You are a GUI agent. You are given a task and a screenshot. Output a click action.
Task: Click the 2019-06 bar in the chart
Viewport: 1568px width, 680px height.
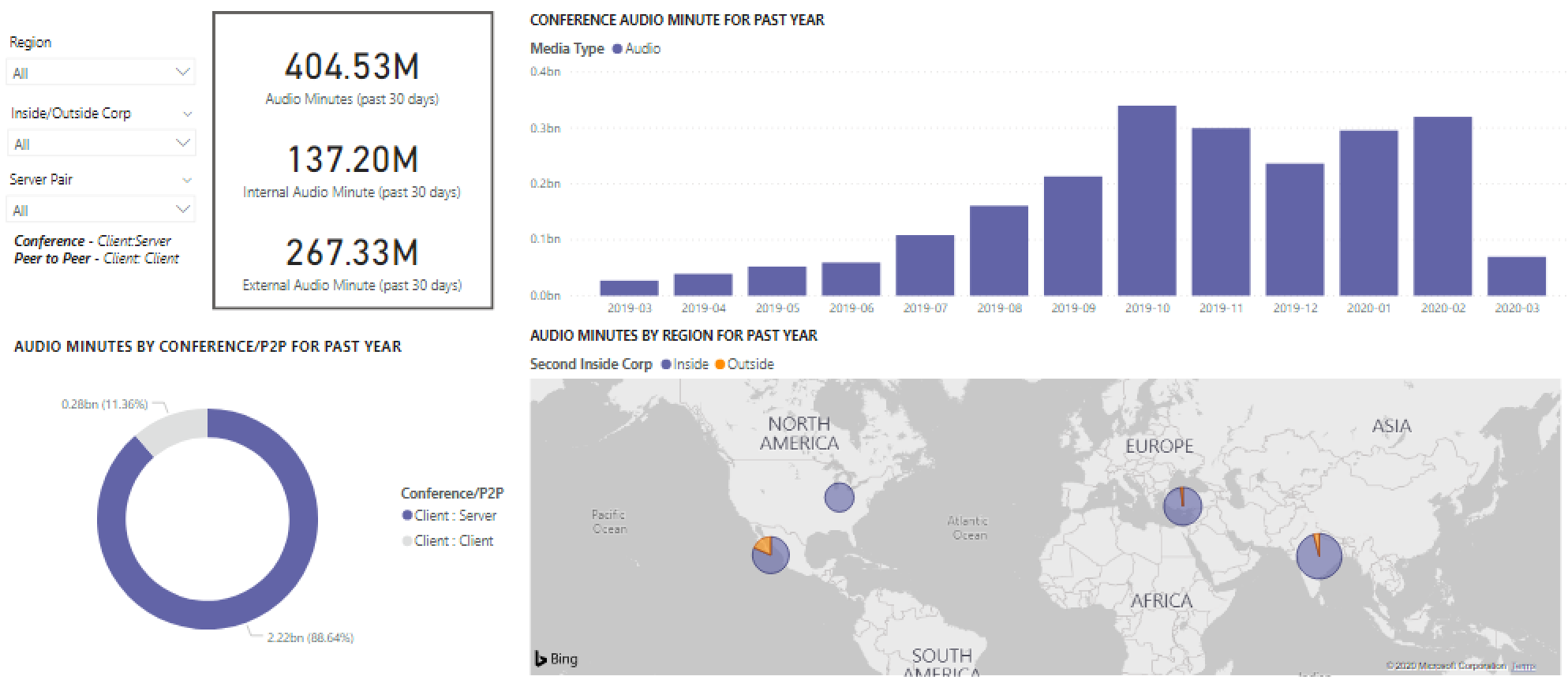[851, 279]
